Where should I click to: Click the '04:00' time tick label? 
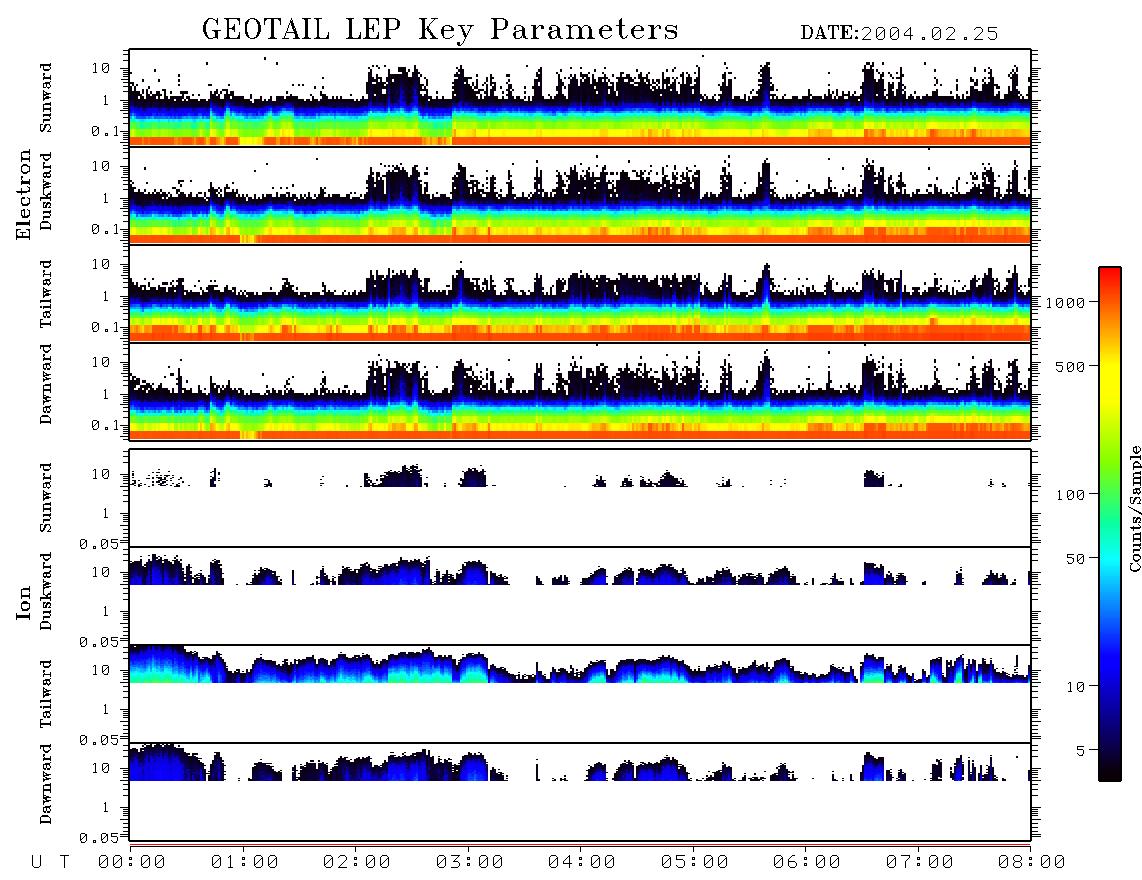coord(581,862)
